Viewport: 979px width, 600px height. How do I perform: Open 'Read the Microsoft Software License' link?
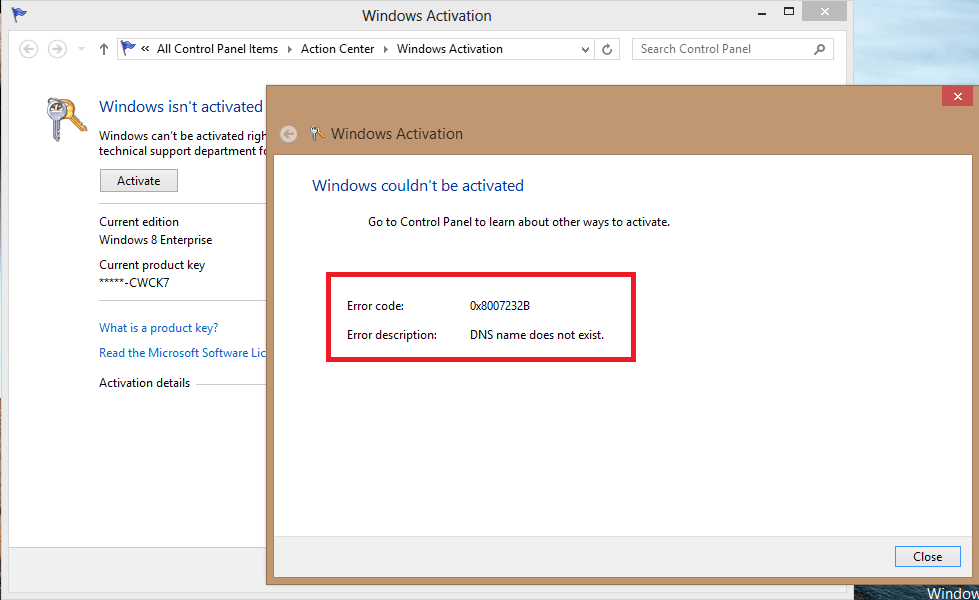[x=182, y=353]
